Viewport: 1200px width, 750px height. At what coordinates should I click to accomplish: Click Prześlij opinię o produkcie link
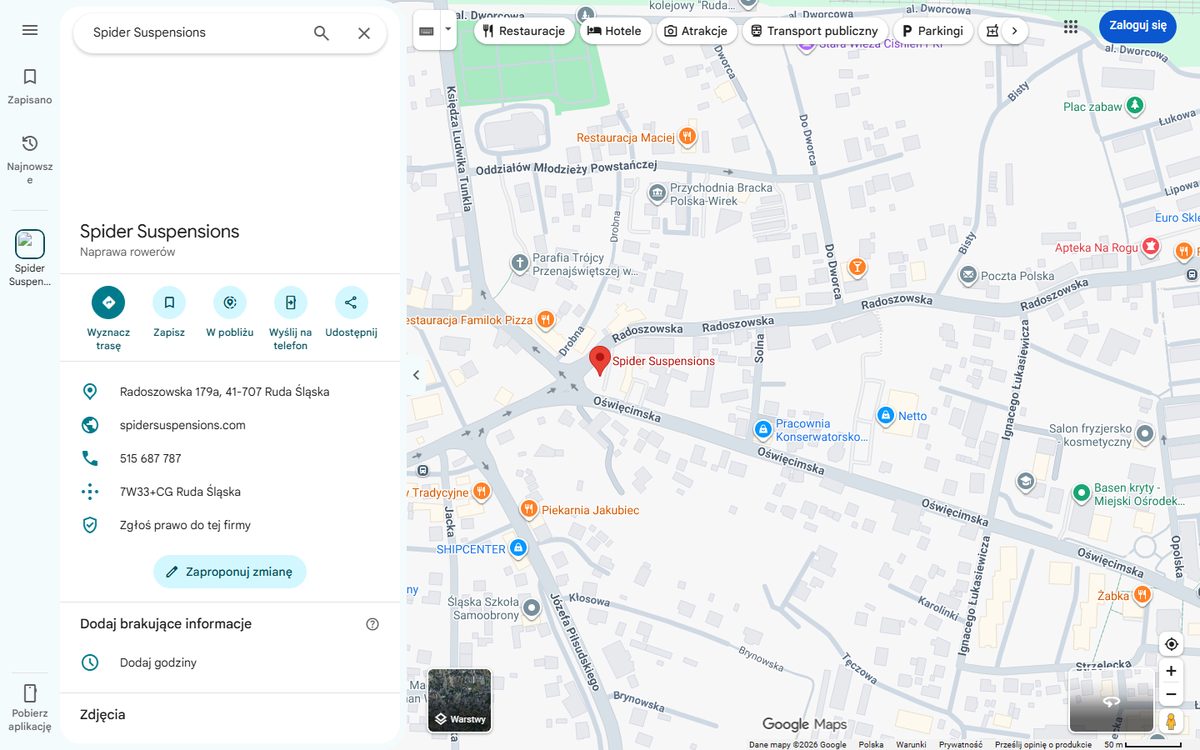[x=1043, y=744]
